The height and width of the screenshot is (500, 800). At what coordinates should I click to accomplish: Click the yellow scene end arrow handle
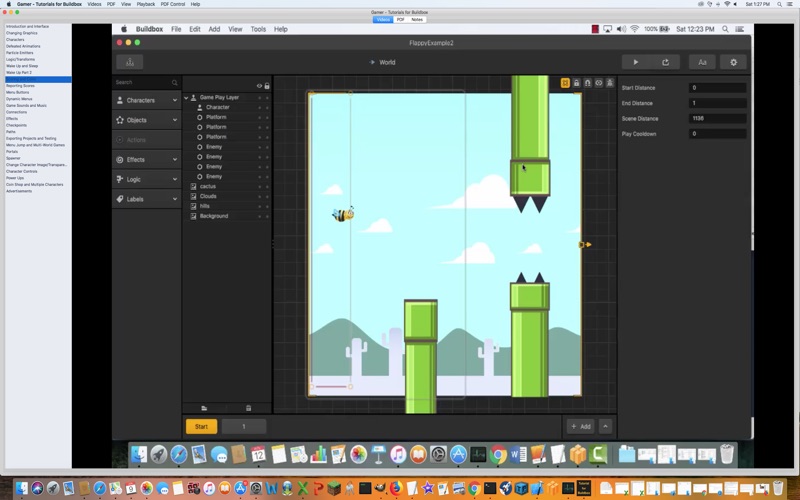585,245
